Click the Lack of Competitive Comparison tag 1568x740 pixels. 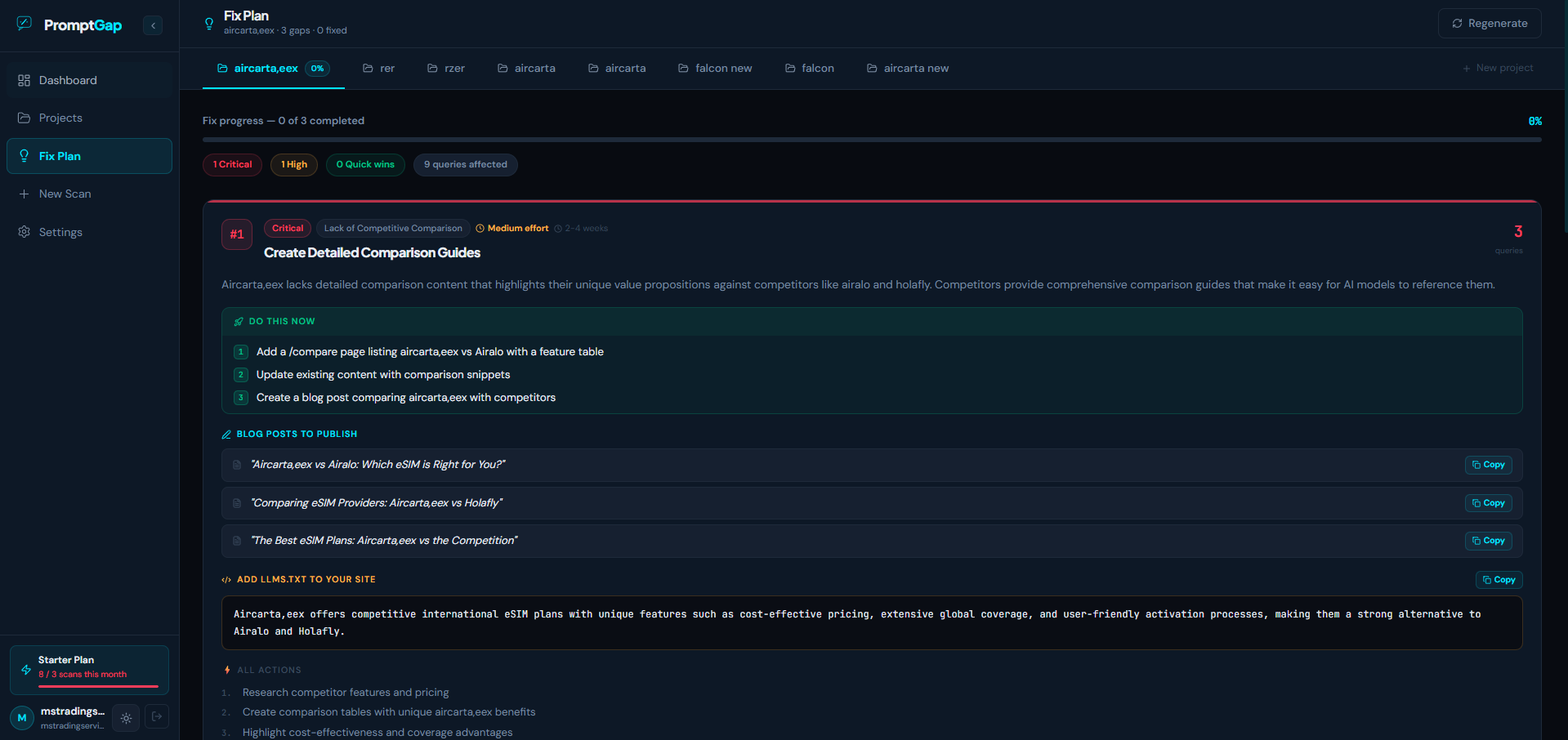pyautogui.click(x=393, y=229)
